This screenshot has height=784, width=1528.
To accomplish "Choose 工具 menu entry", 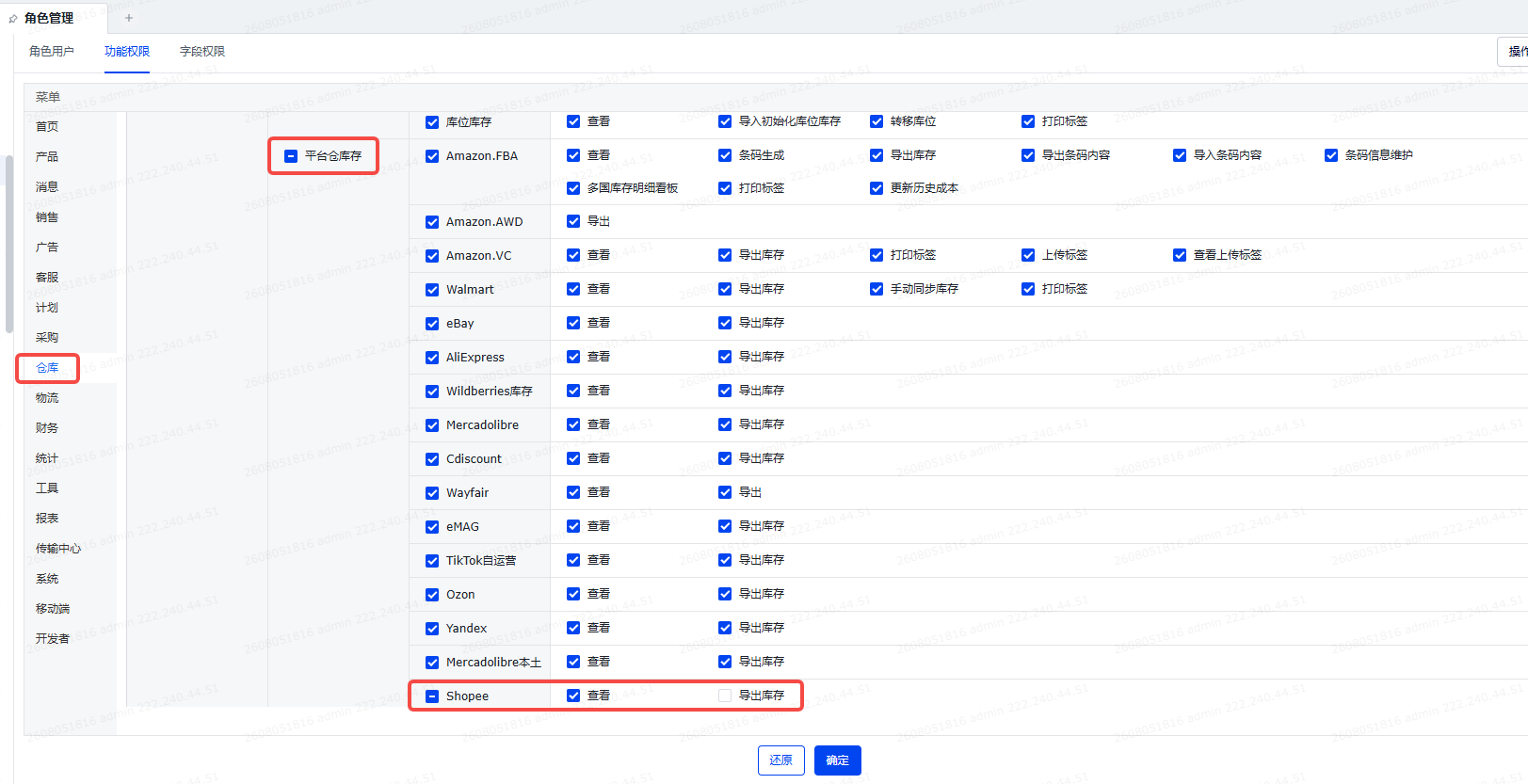I will [47, 488].
